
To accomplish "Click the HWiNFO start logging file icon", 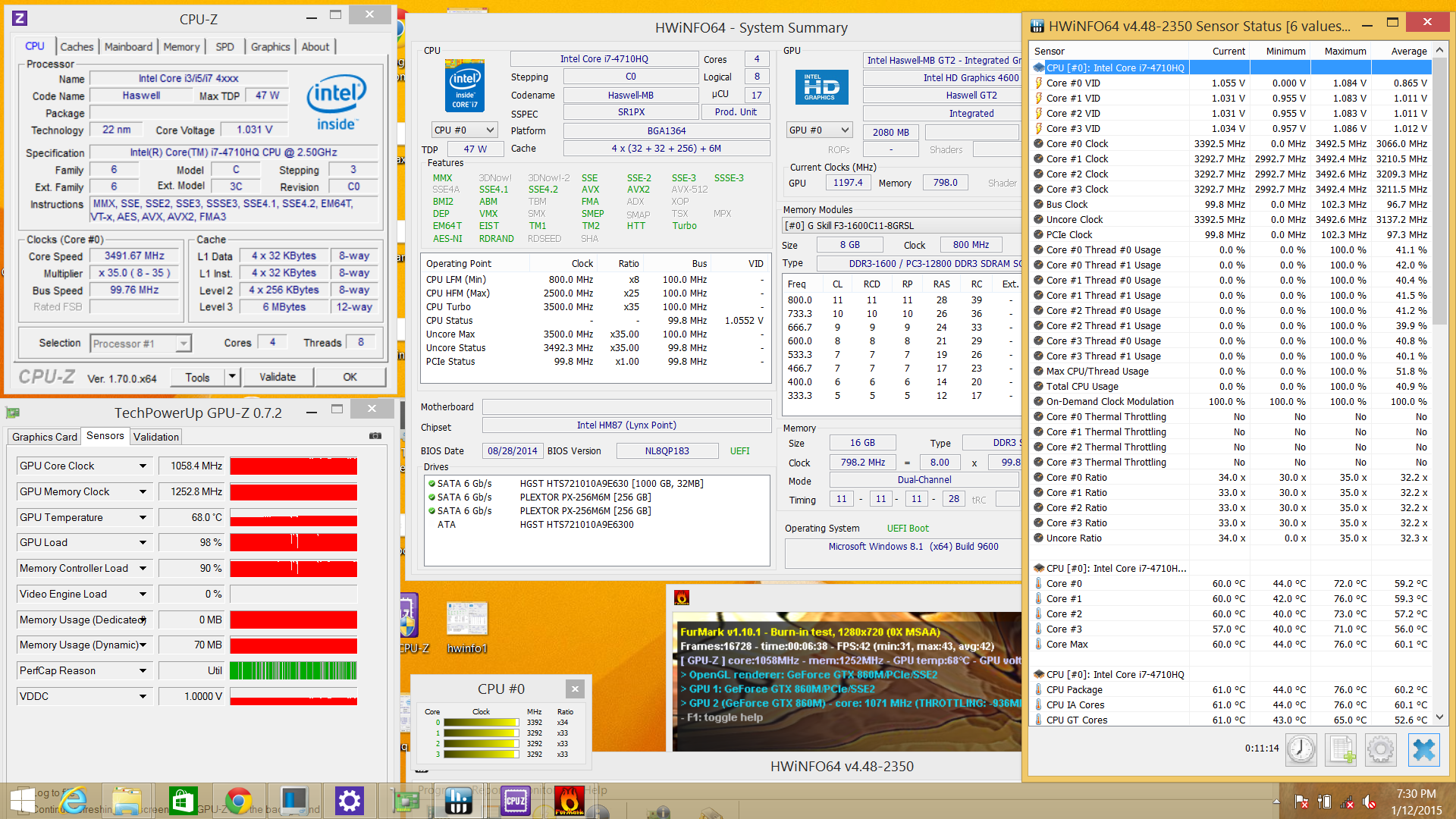I will pos(1341,749).
